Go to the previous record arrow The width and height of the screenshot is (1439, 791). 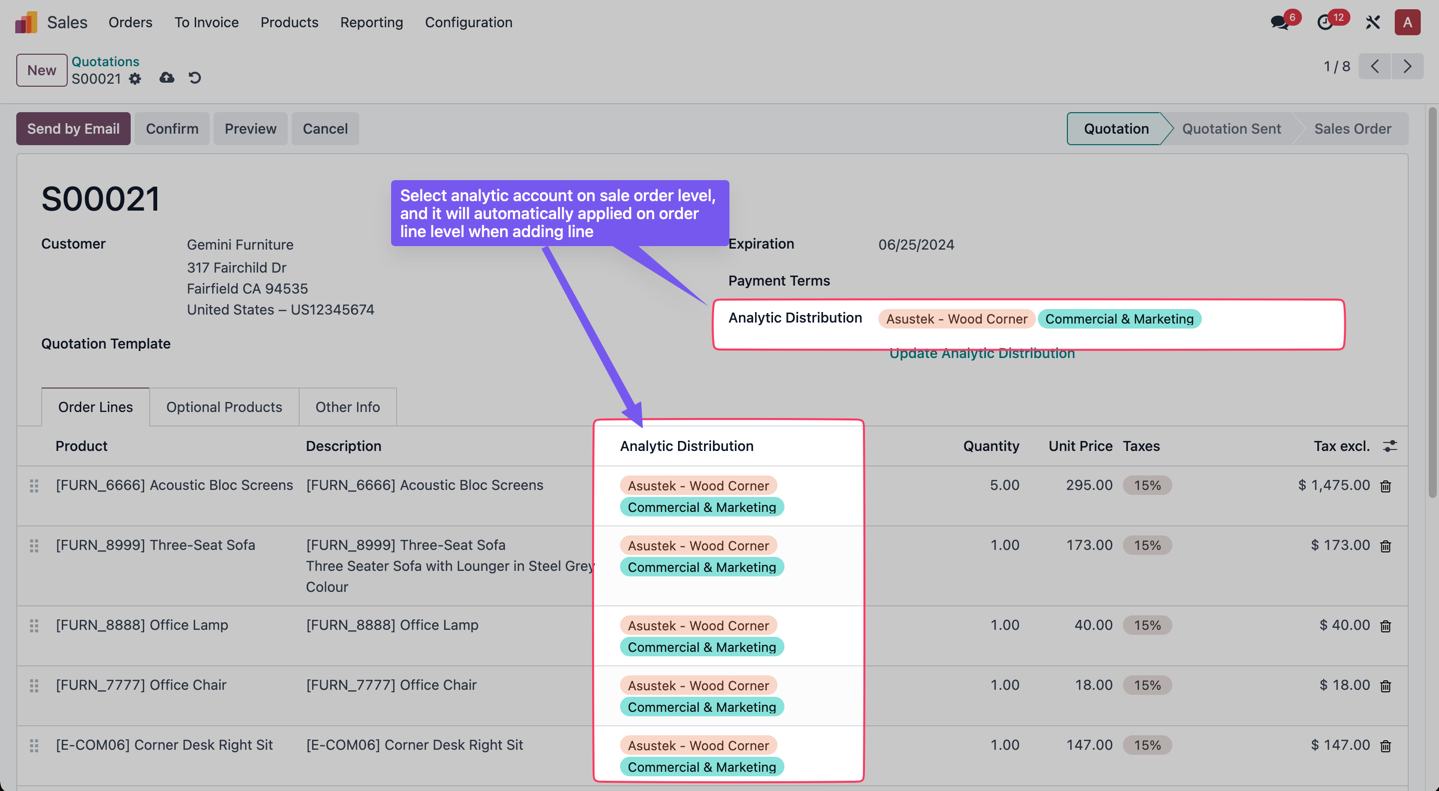1375,66
